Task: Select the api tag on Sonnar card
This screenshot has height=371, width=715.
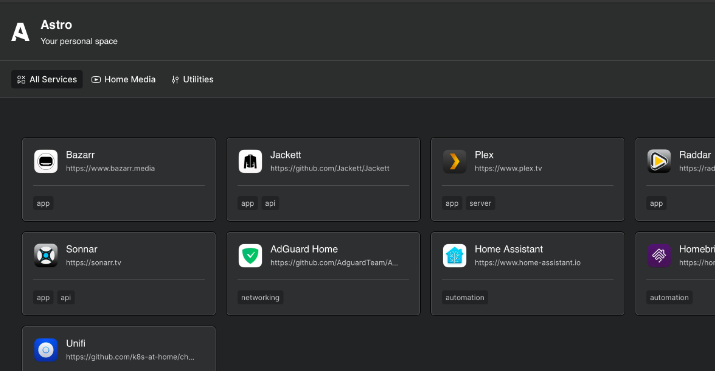Action: pos(66,298)
